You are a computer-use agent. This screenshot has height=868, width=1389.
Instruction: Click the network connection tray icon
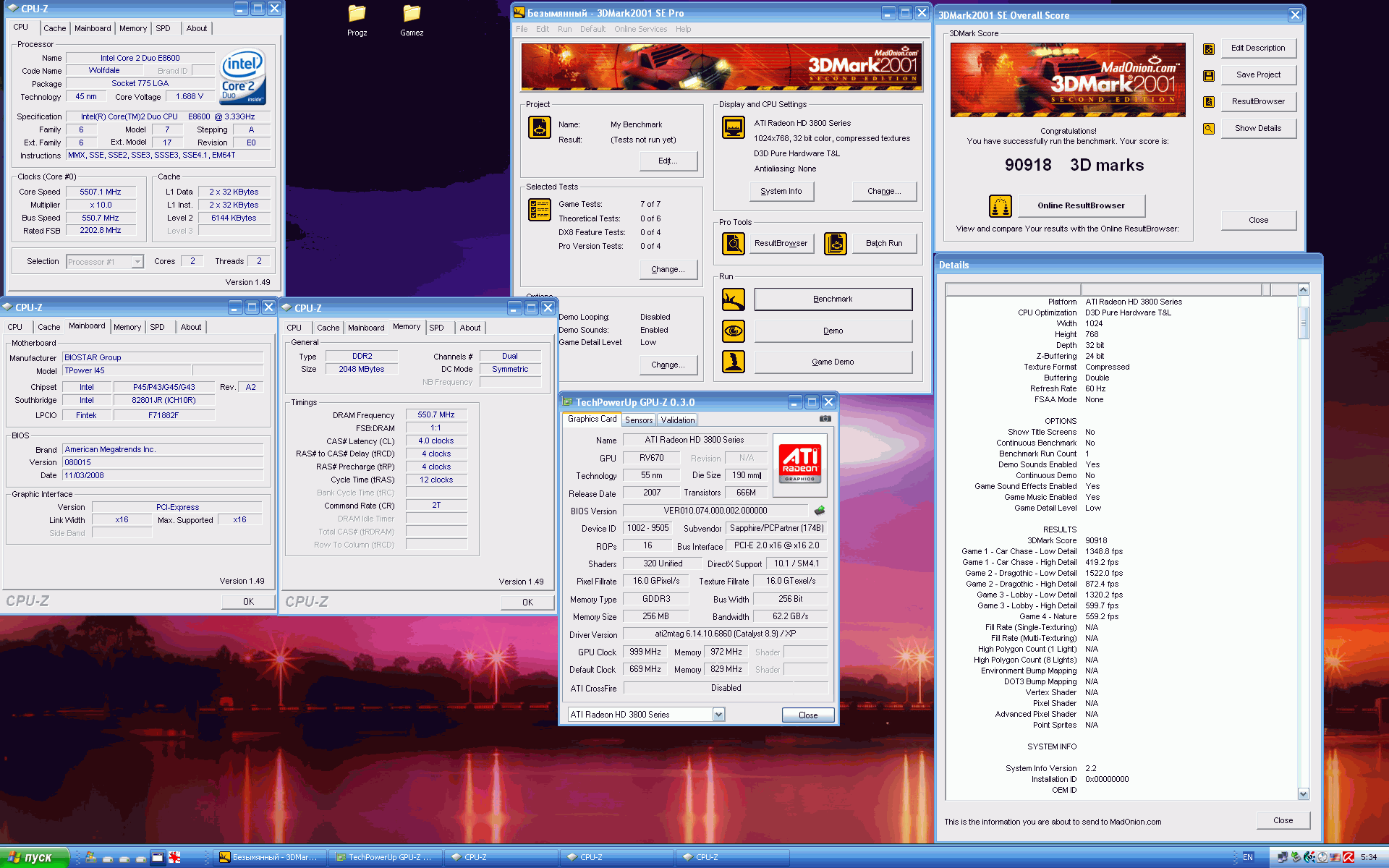1283,857
